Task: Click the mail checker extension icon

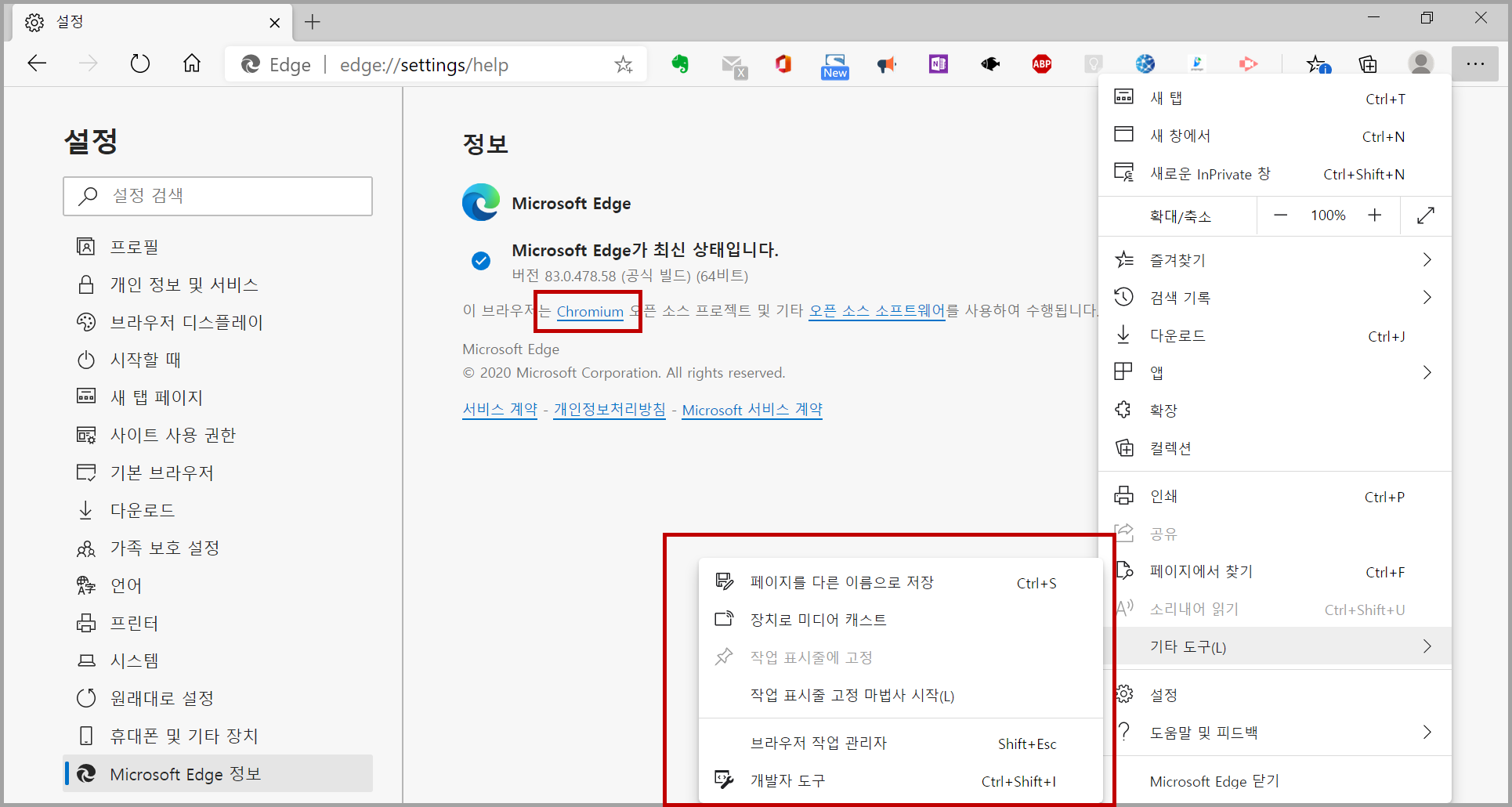Action: tap(733, 66)
